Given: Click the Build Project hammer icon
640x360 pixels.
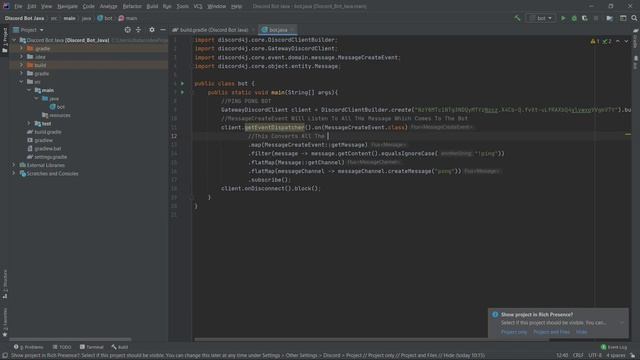Looking at the screenshot, I should point(517,18).
